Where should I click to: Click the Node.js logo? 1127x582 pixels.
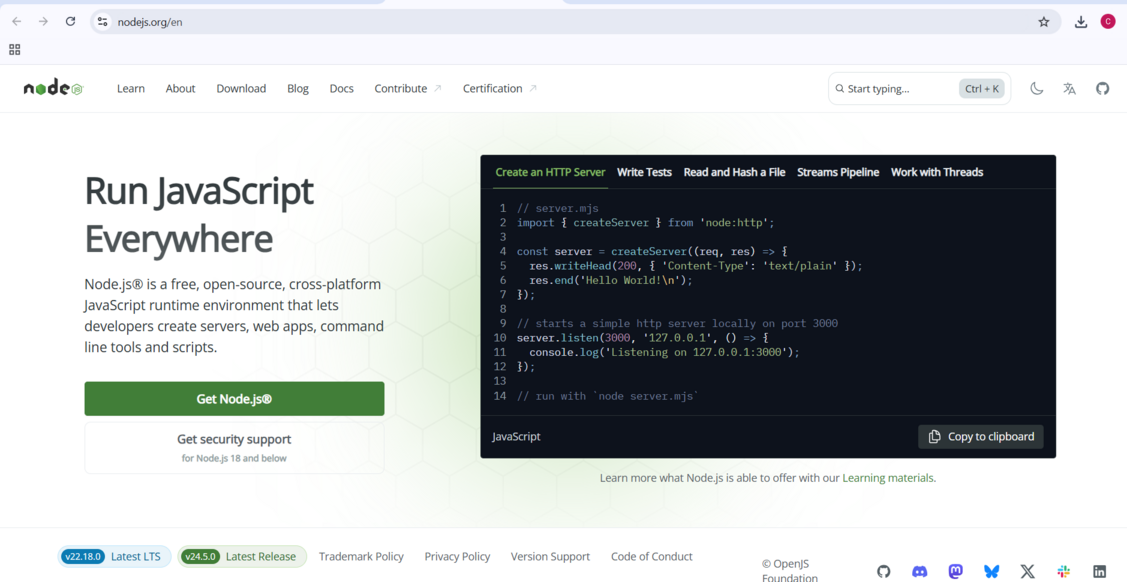point(52,87)
